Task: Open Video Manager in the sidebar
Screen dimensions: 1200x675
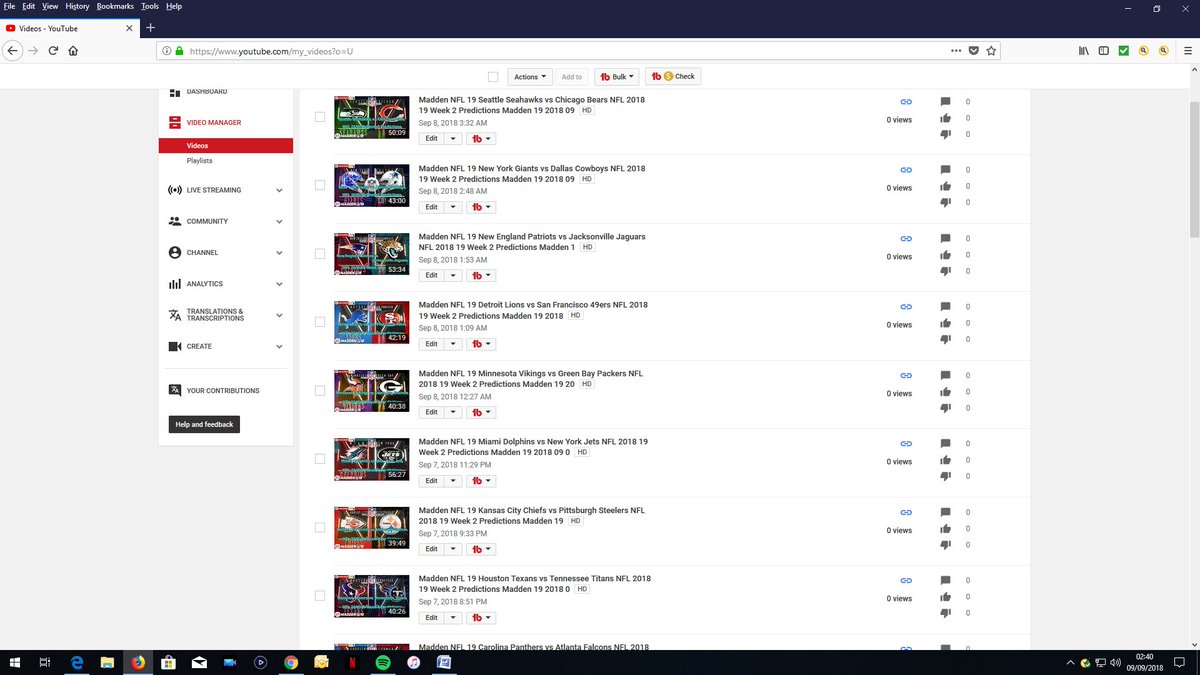Action: [213, 123]
